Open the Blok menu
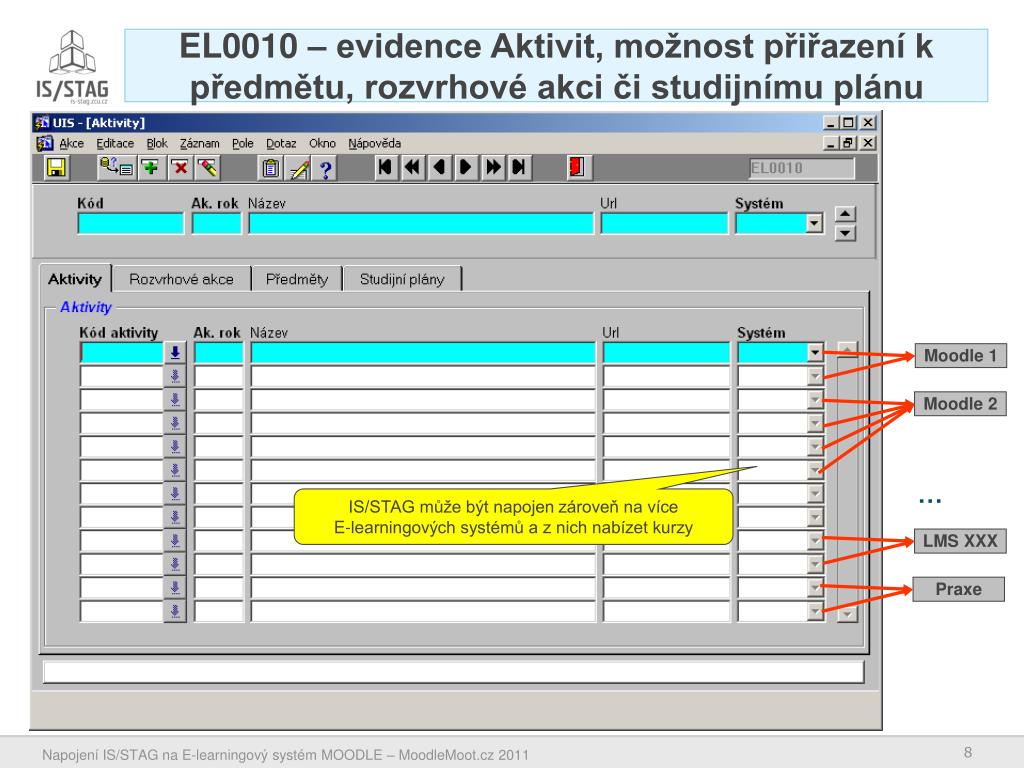Image resolution: width=1024 pixels, height=768 pixels. tap(157, 143)
